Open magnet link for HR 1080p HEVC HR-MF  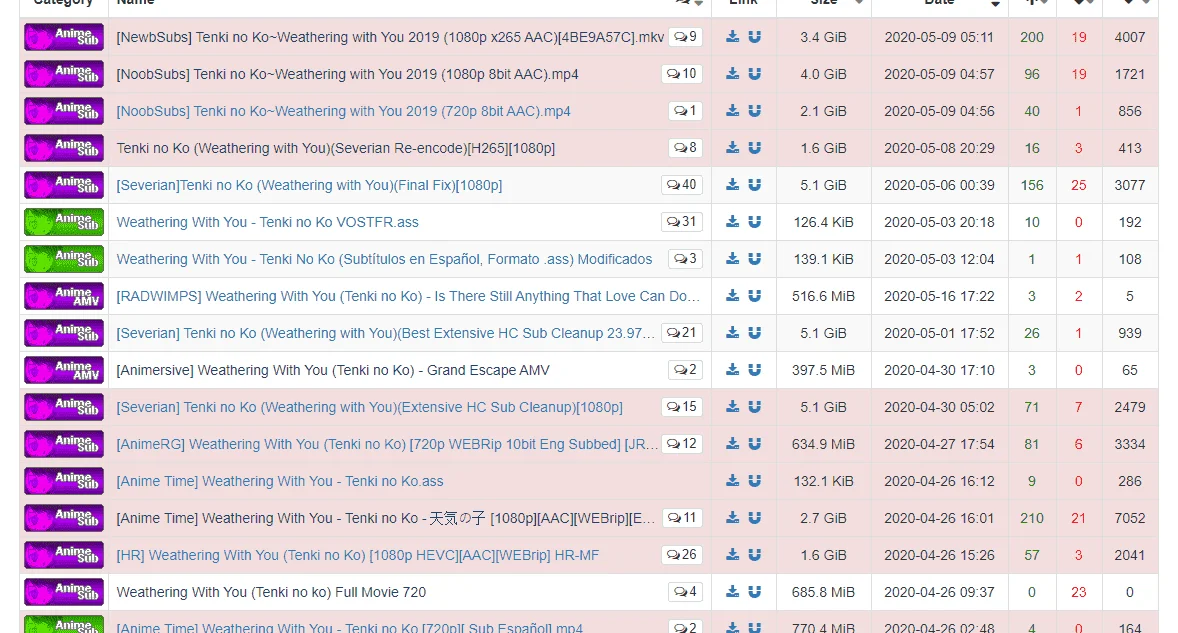(x=755, y=555)
